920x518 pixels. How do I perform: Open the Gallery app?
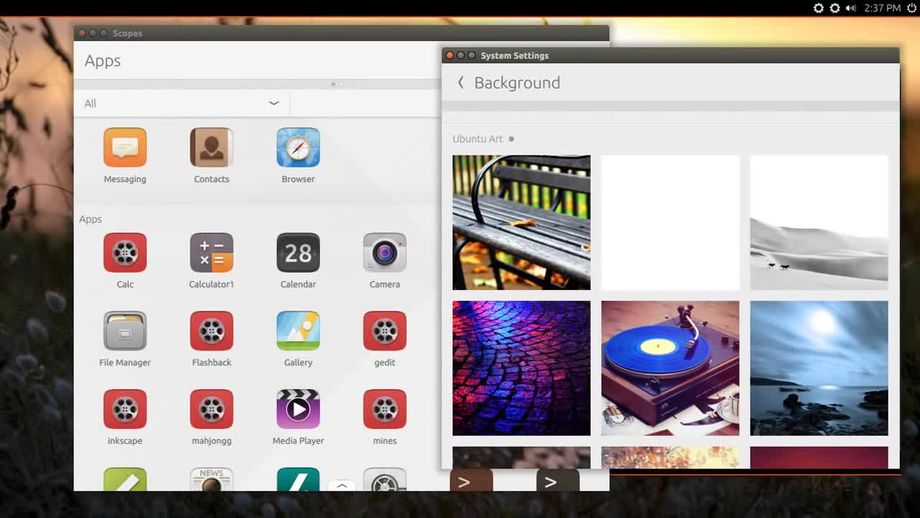298,331
